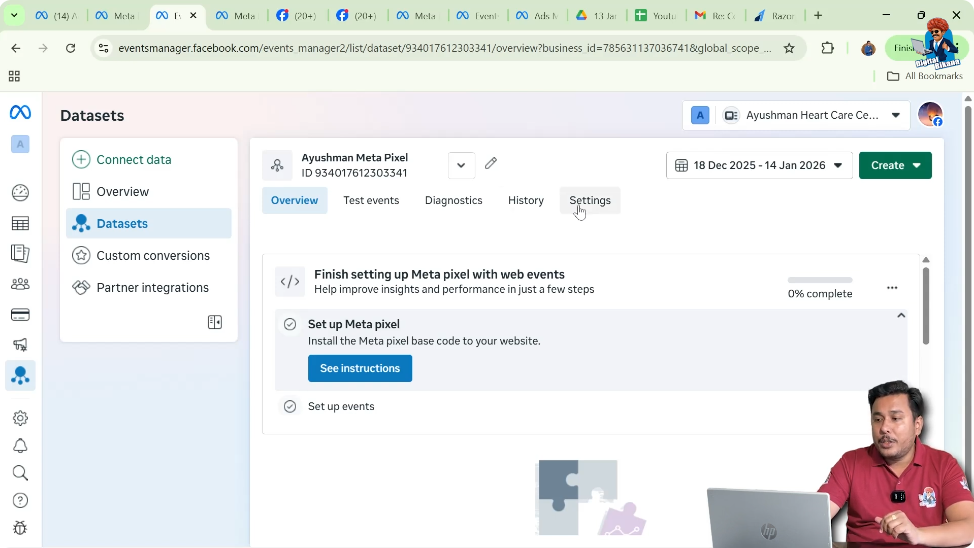The image size is (974, 548).
Task: Toggle the Set up events checkmark
Action: point(290,406)
